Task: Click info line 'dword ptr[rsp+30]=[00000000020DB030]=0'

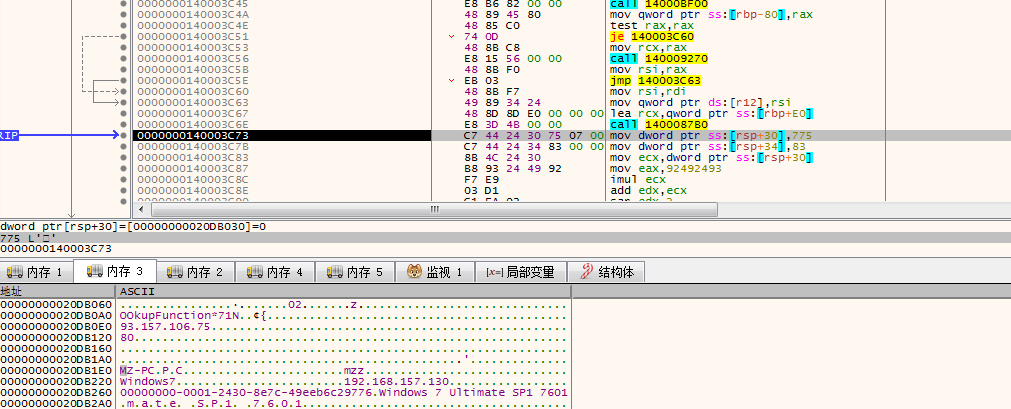Action: pos(133,226)
